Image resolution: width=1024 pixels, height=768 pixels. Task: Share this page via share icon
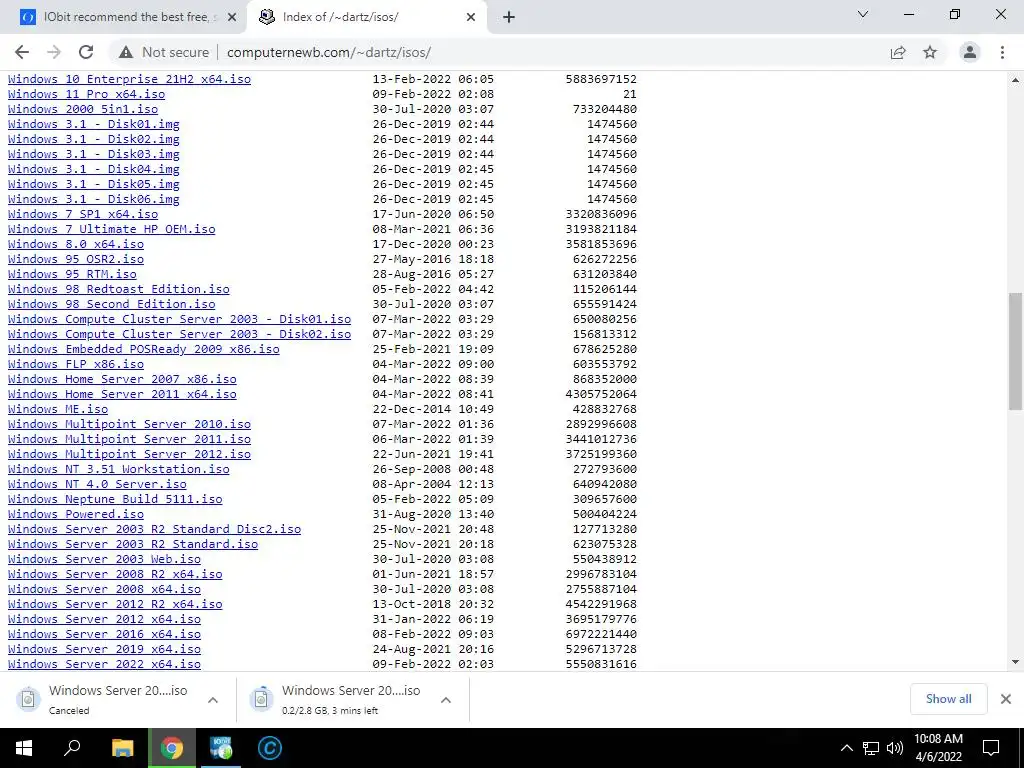click(x=898, y=52)
